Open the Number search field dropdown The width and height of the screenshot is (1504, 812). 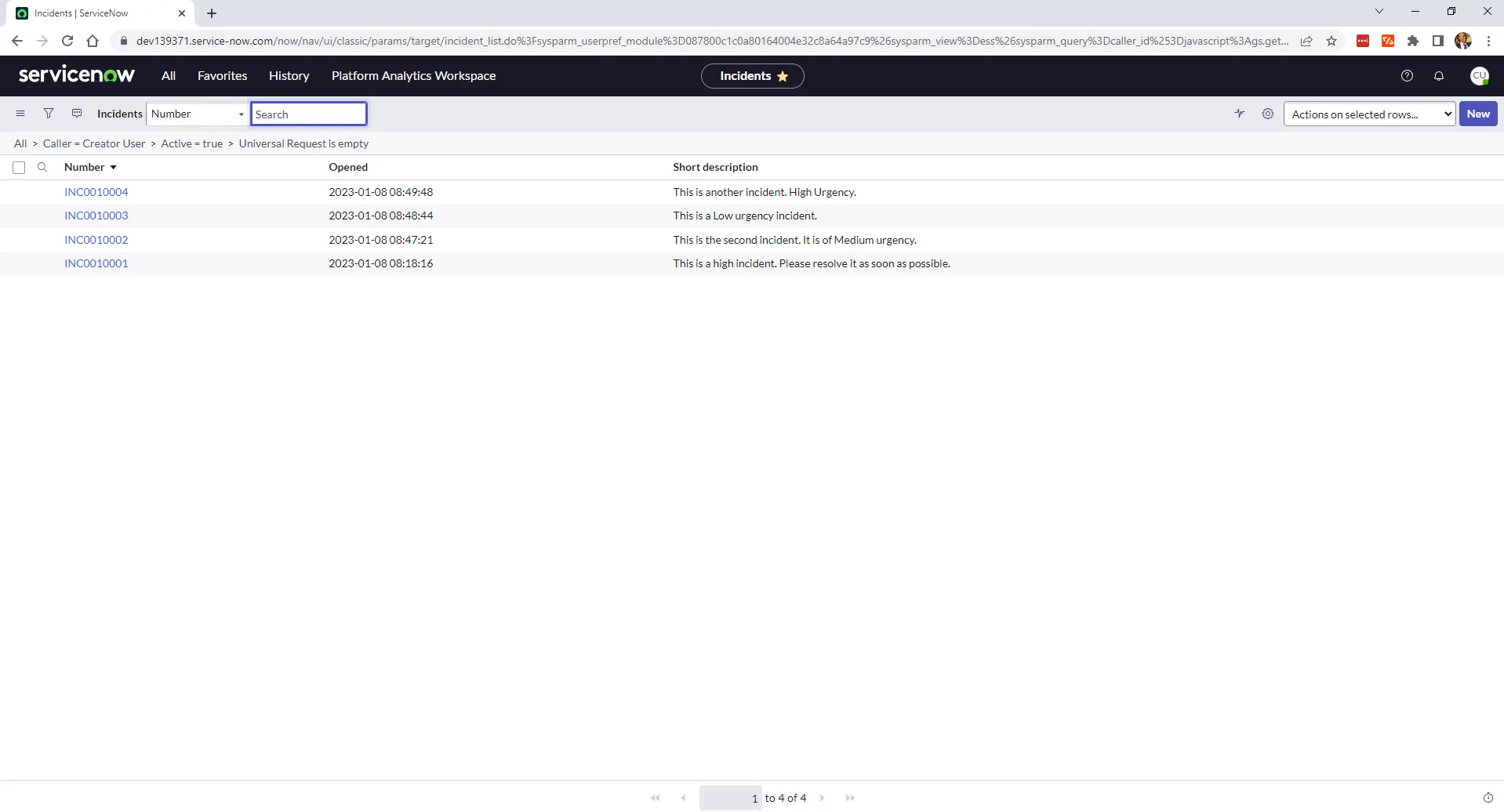click(x=198, y=114)
